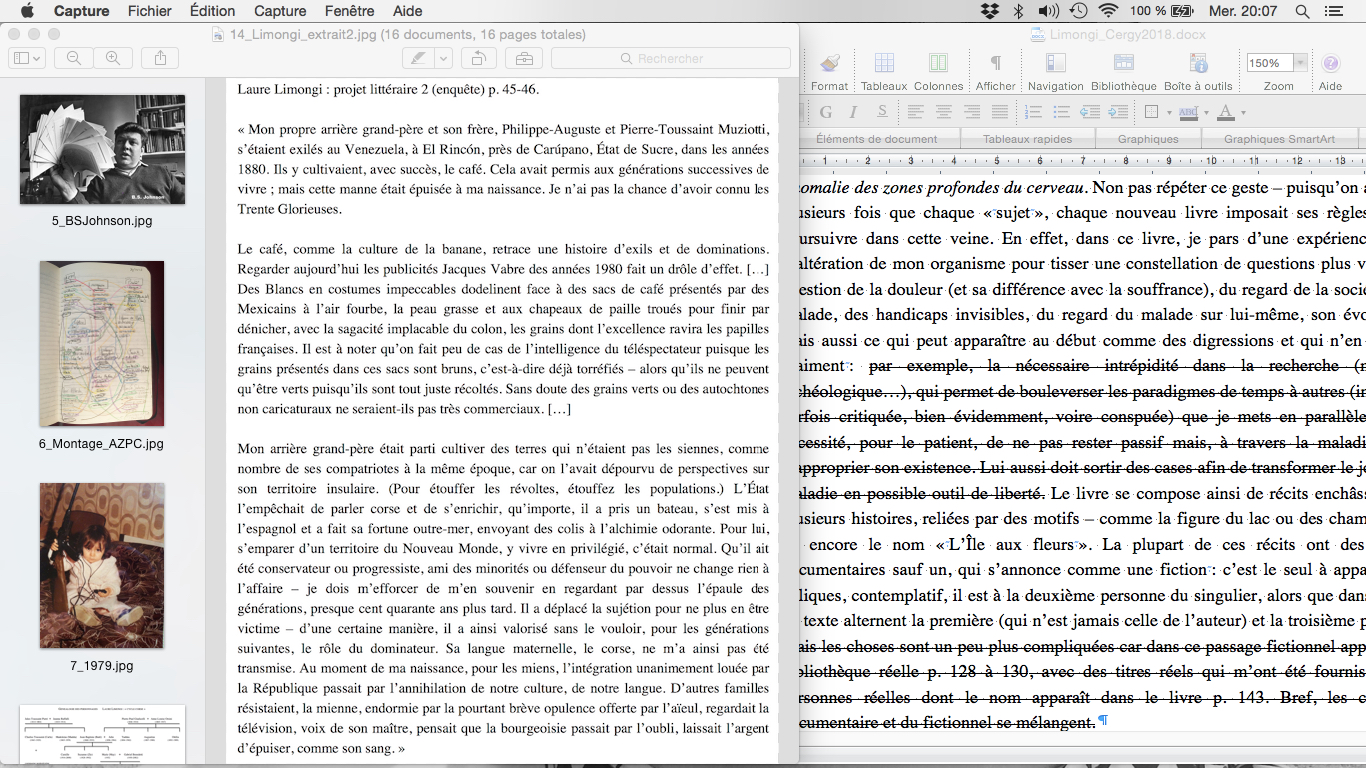Open the markup toolbox in Preview
This screenshot has height=768, width=1366.
tap(524, 59)
